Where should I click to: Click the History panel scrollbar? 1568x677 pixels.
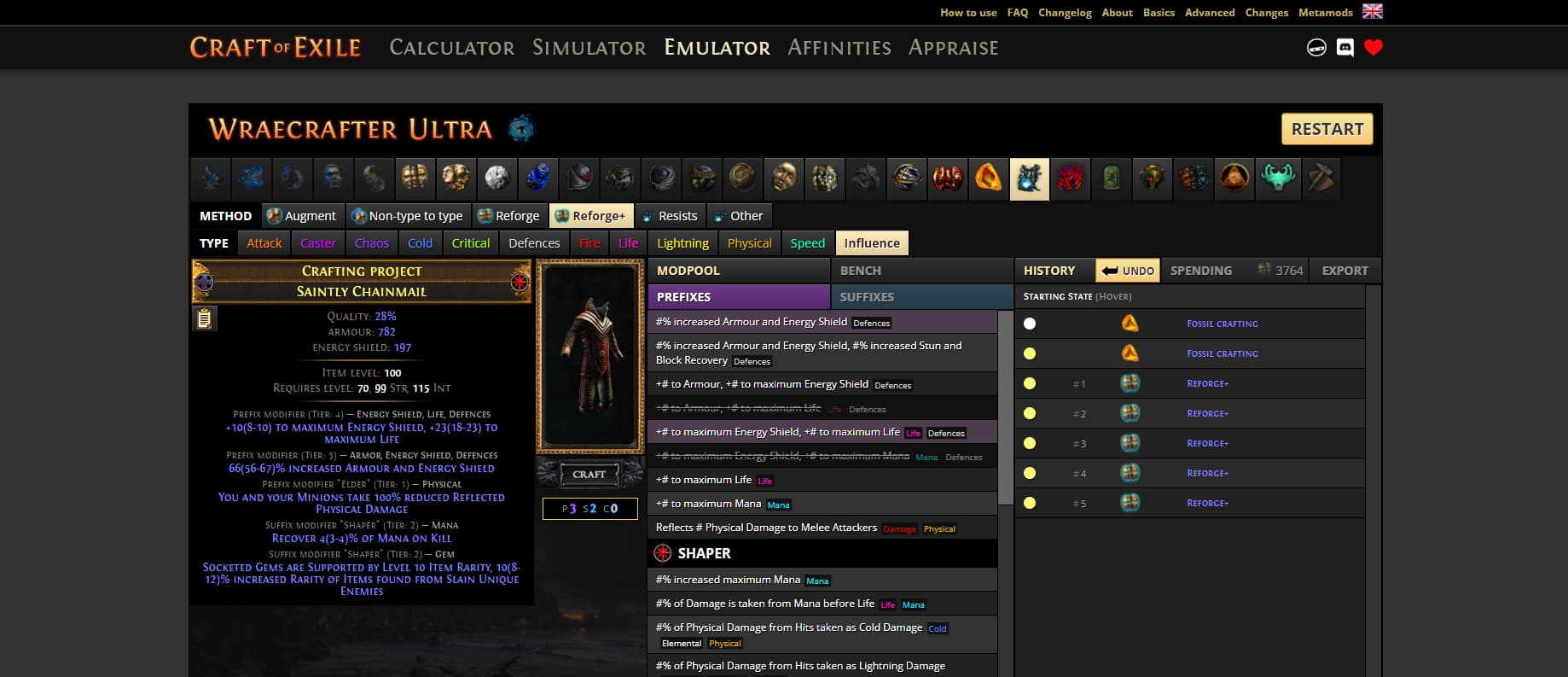(1373, 481)
